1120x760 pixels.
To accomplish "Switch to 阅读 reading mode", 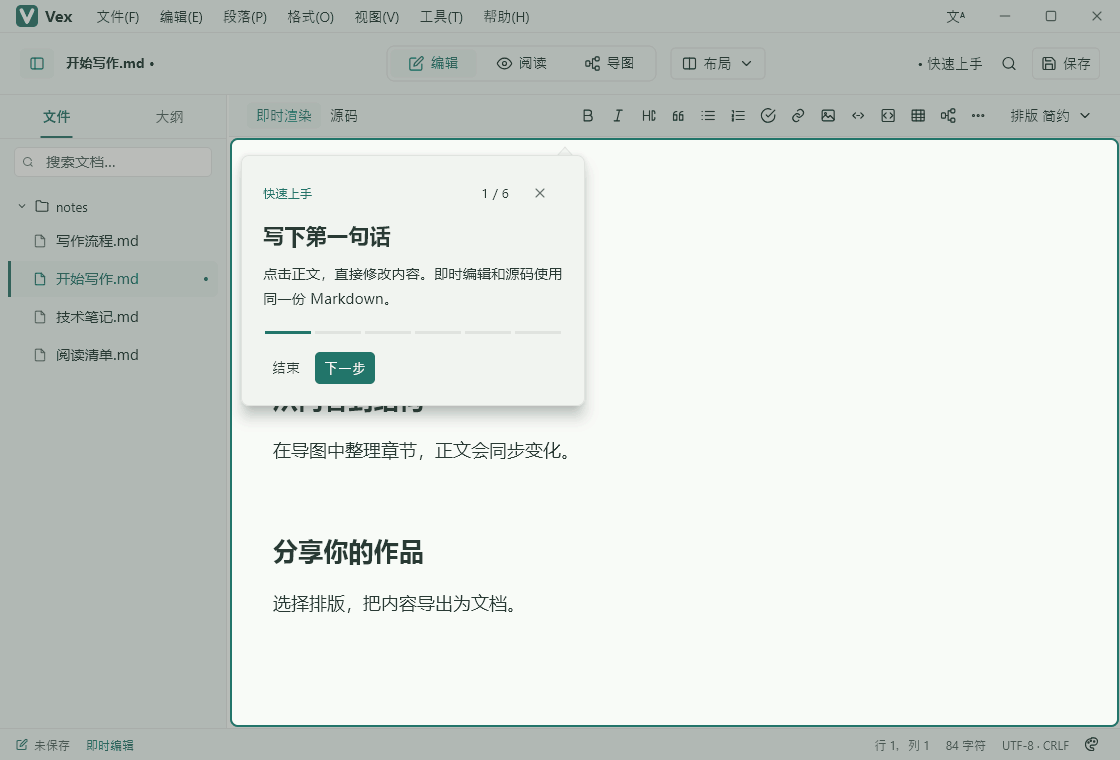I will (x=521, y=64).
